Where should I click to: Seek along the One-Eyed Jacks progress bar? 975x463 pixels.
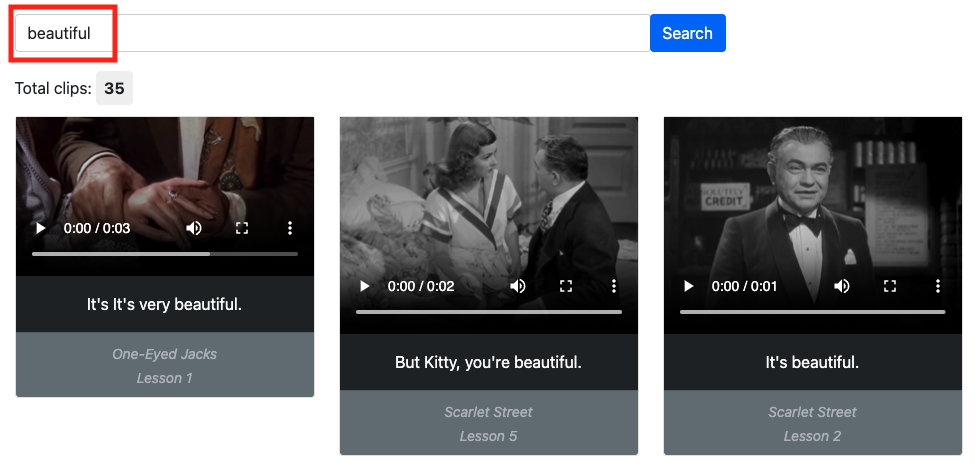pos(165,254)
